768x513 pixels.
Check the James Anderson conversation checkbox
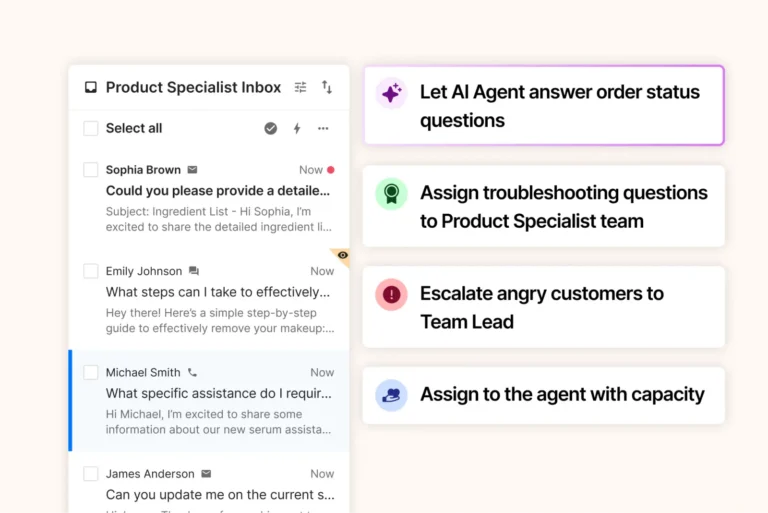(91, 474)
